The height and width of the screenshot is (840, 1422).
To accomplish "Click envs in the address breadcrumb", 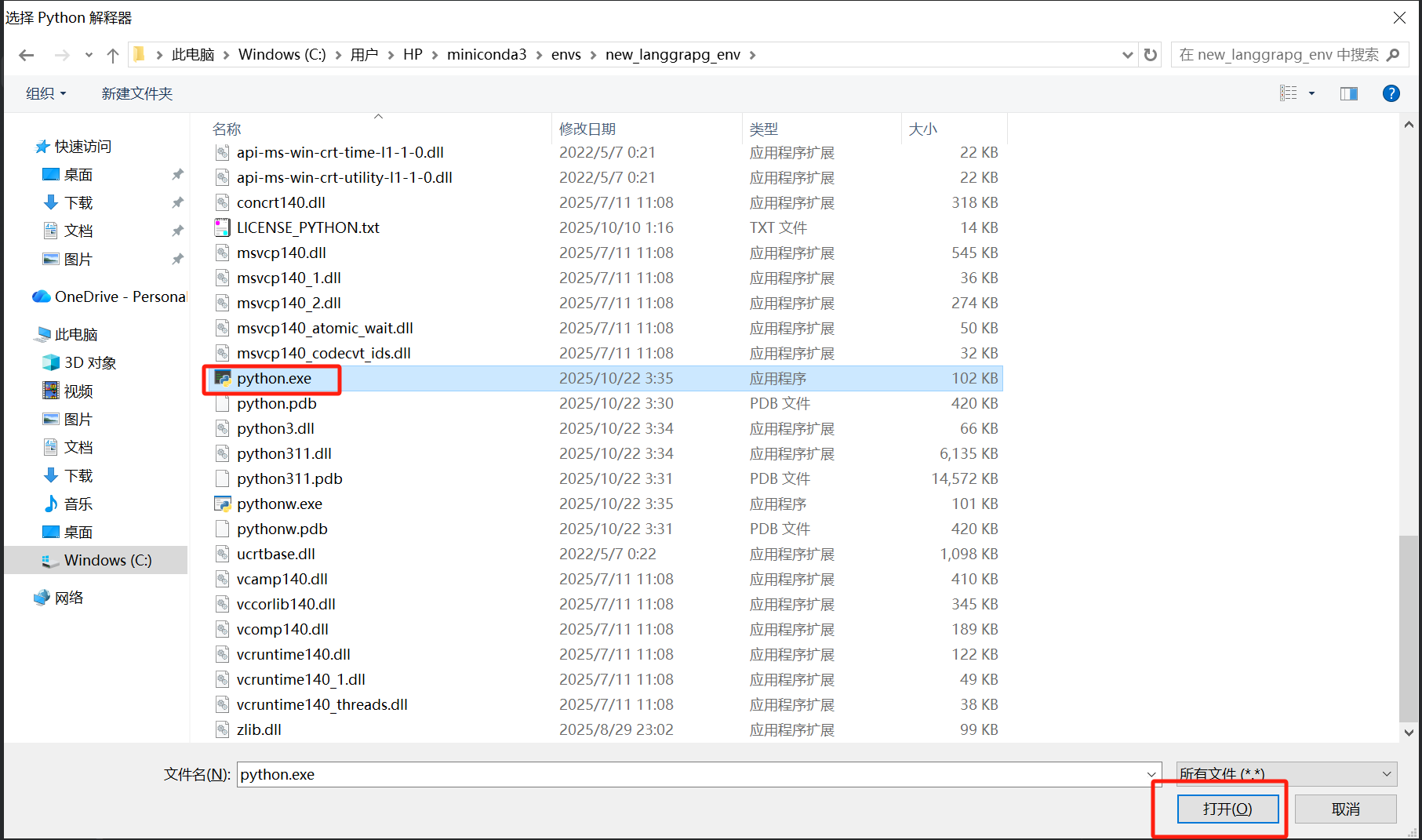I will [x=566, y=55].
